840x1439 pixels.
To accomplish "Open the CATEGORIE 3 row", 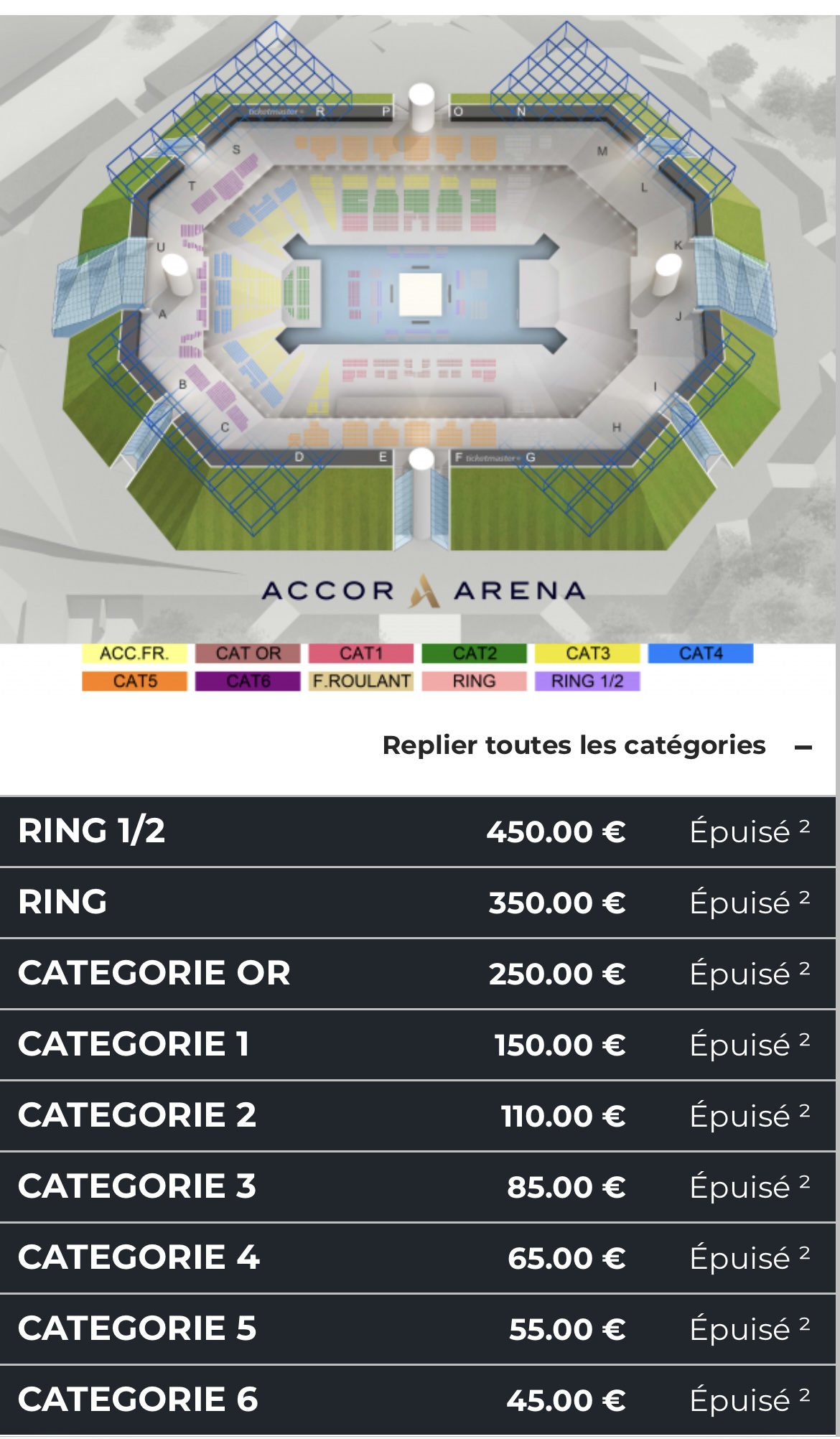I will 418,1187.
